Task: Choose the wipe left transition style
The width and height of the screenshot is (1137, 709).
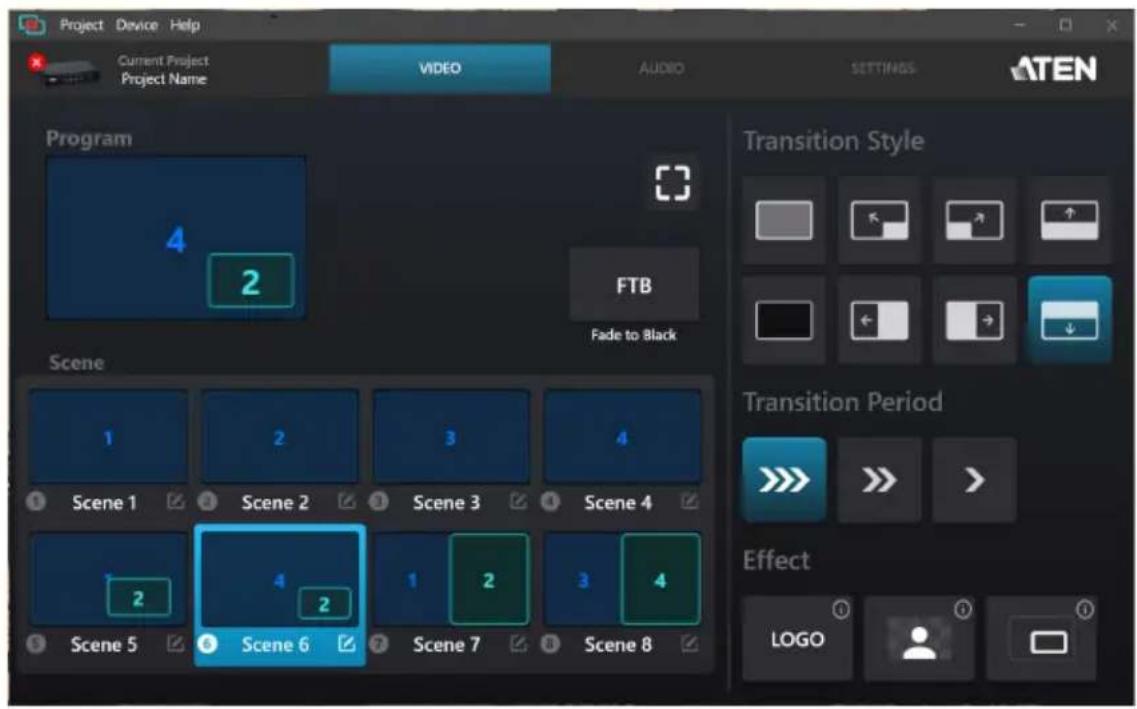Action: coord(879,320)
